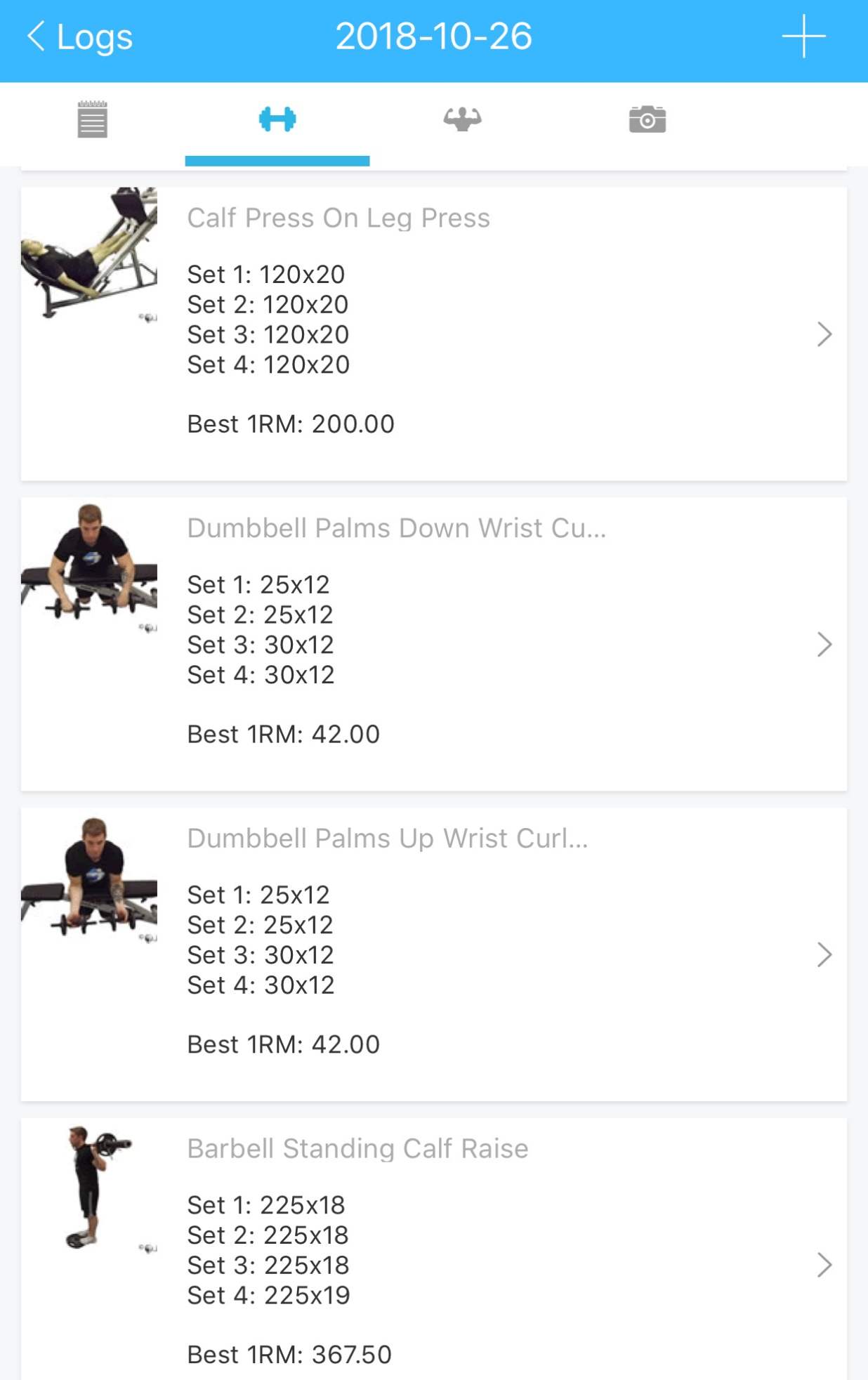Expand Dumbbell Palms Up Wrist Curl chevron

coord(824,954)
